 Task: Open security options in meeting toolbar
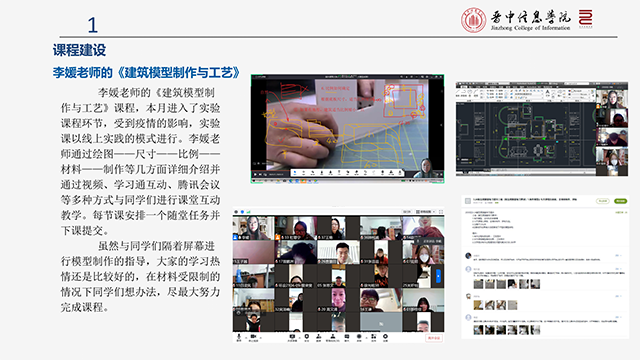(307, 337)
